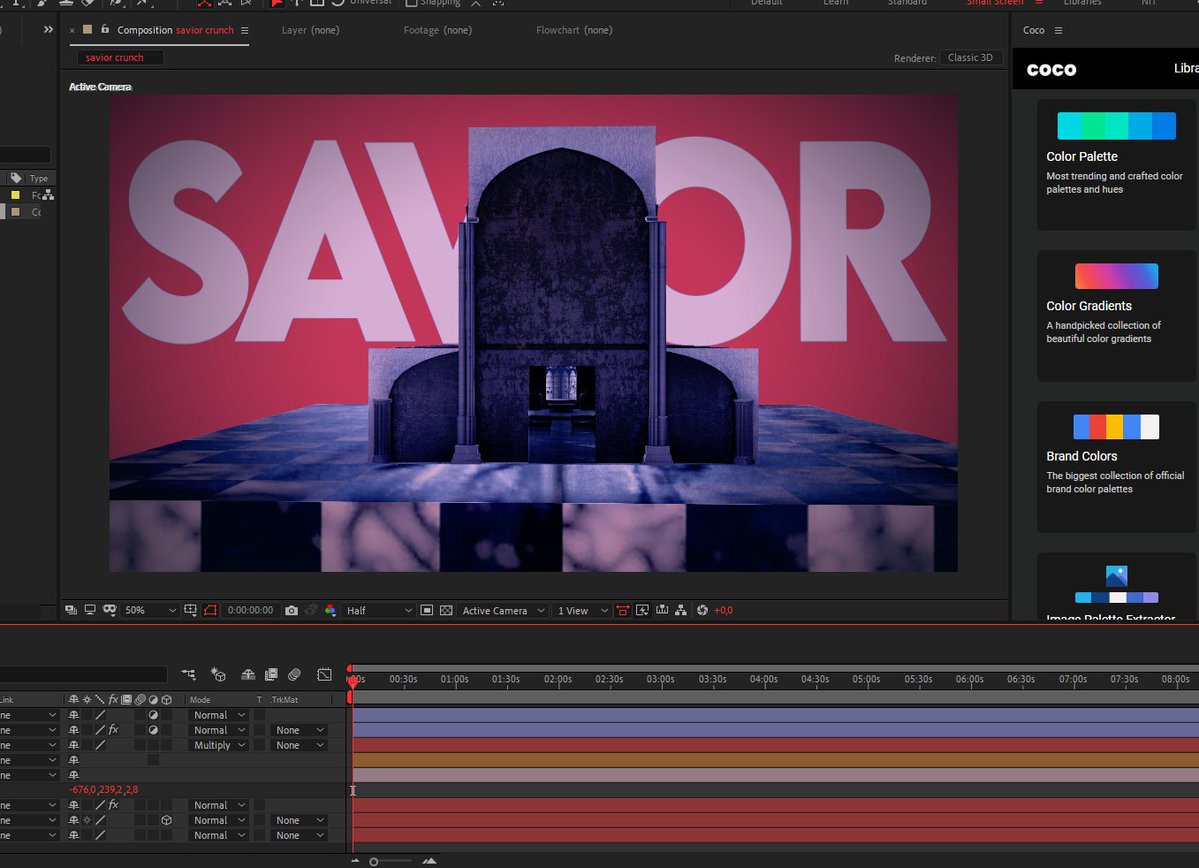The height and width of the screenshot is (868, 1199).
Task: Click the Enable Frame Blending icon in timeline header
Action: [x=271, y=675]
